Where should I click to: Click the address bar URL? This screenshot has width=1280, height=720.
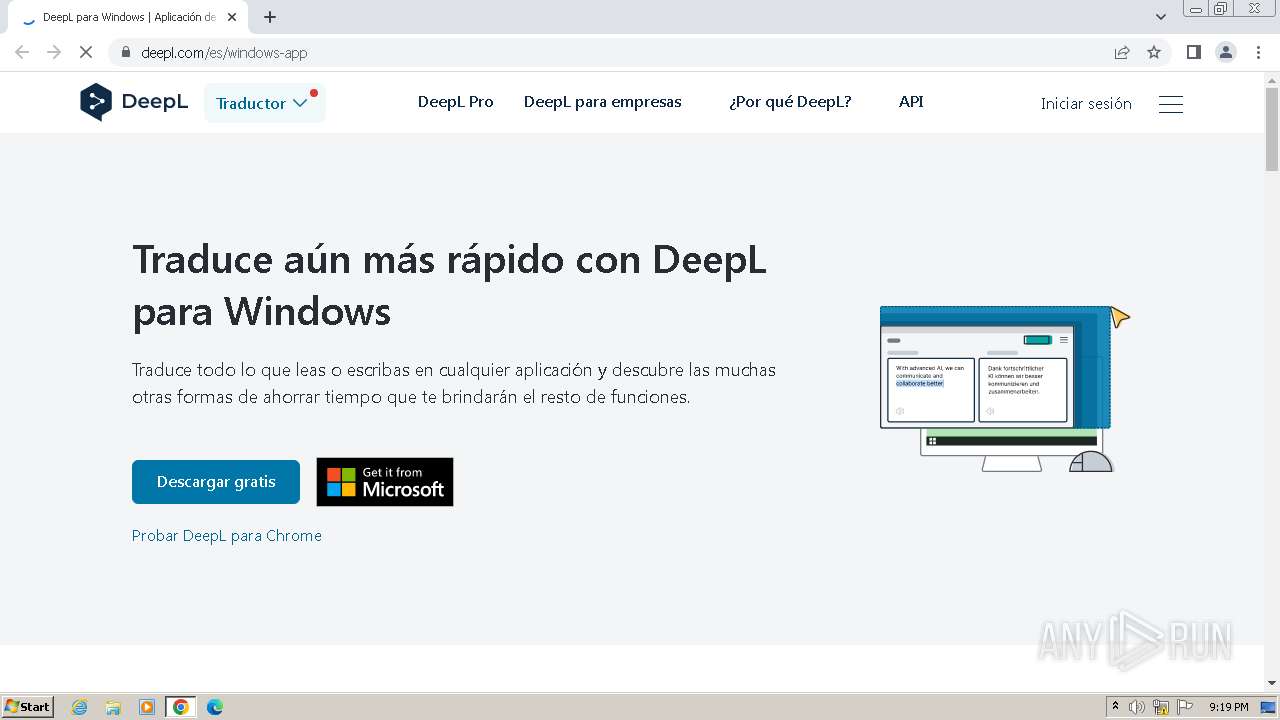(224, 53)
